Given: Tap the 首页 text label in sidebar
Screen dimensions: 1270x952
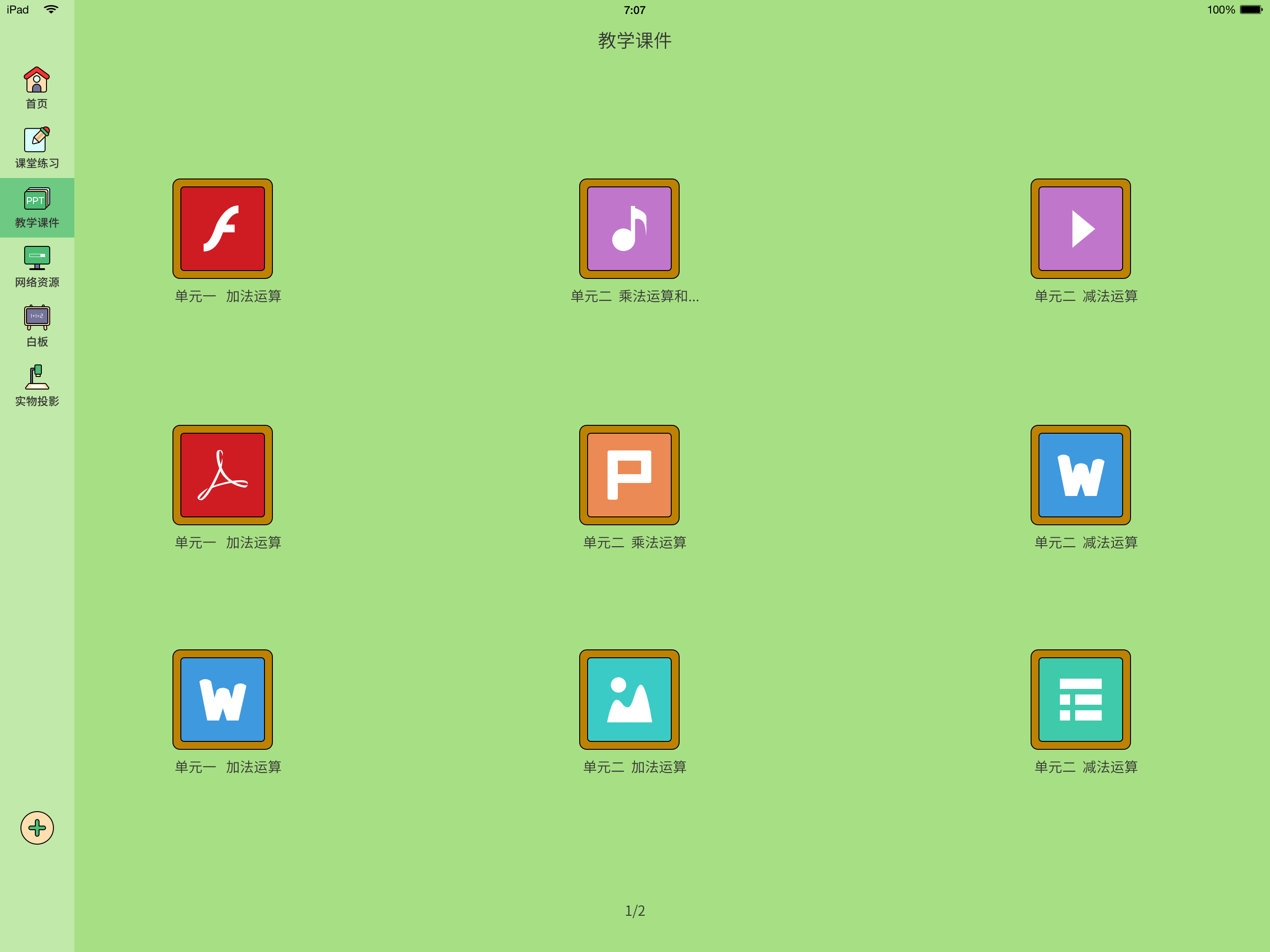Looking at the screenshot, I should pyautogui.click(x=37, y=104).
